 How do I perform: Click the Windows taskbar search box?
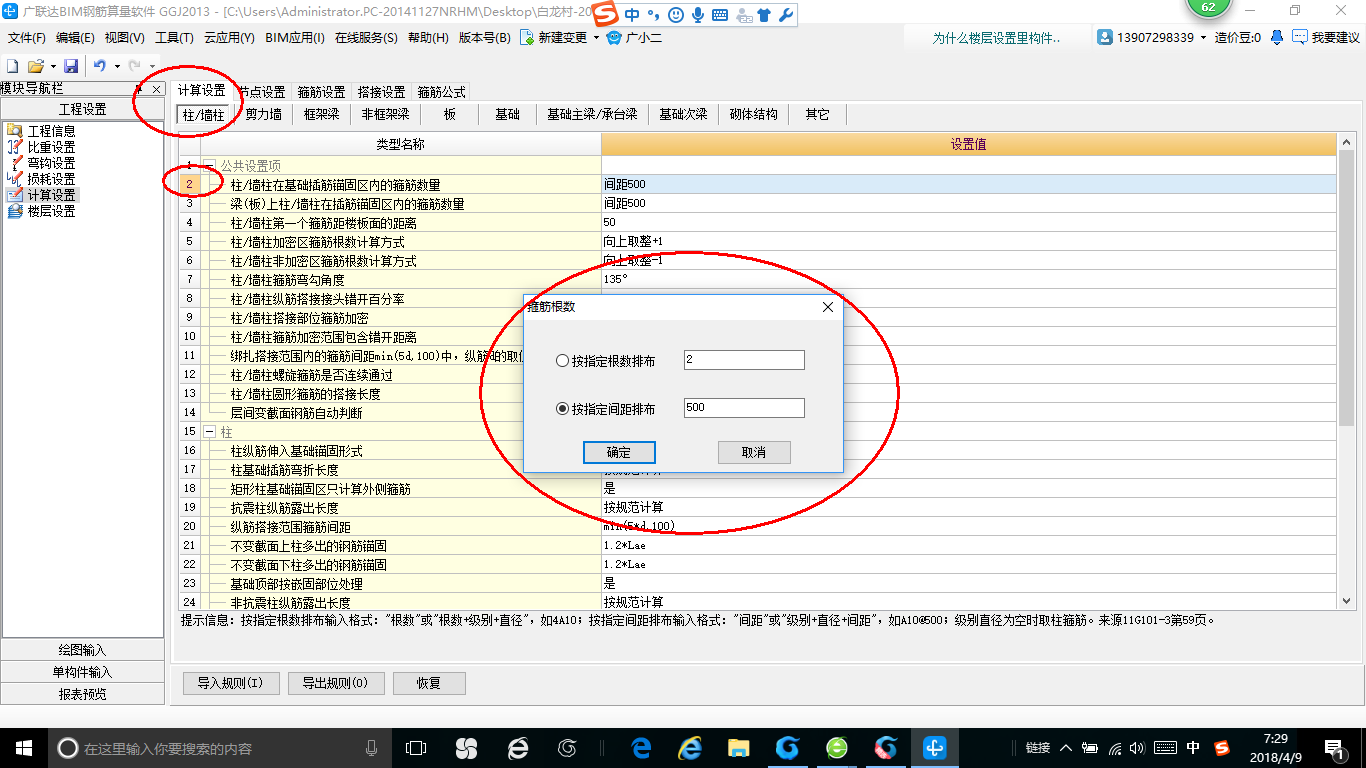[220, 748]
